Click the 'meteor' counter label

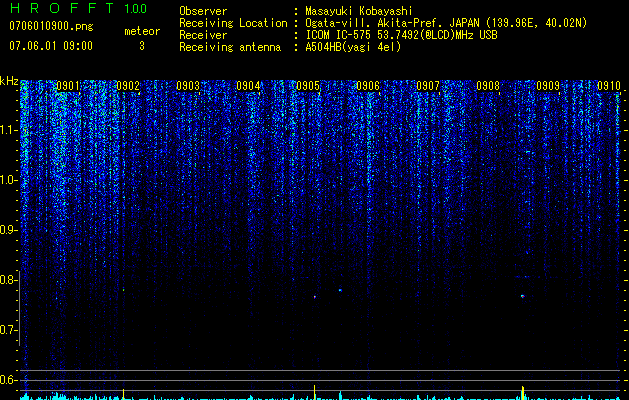(x=142, y=31)
